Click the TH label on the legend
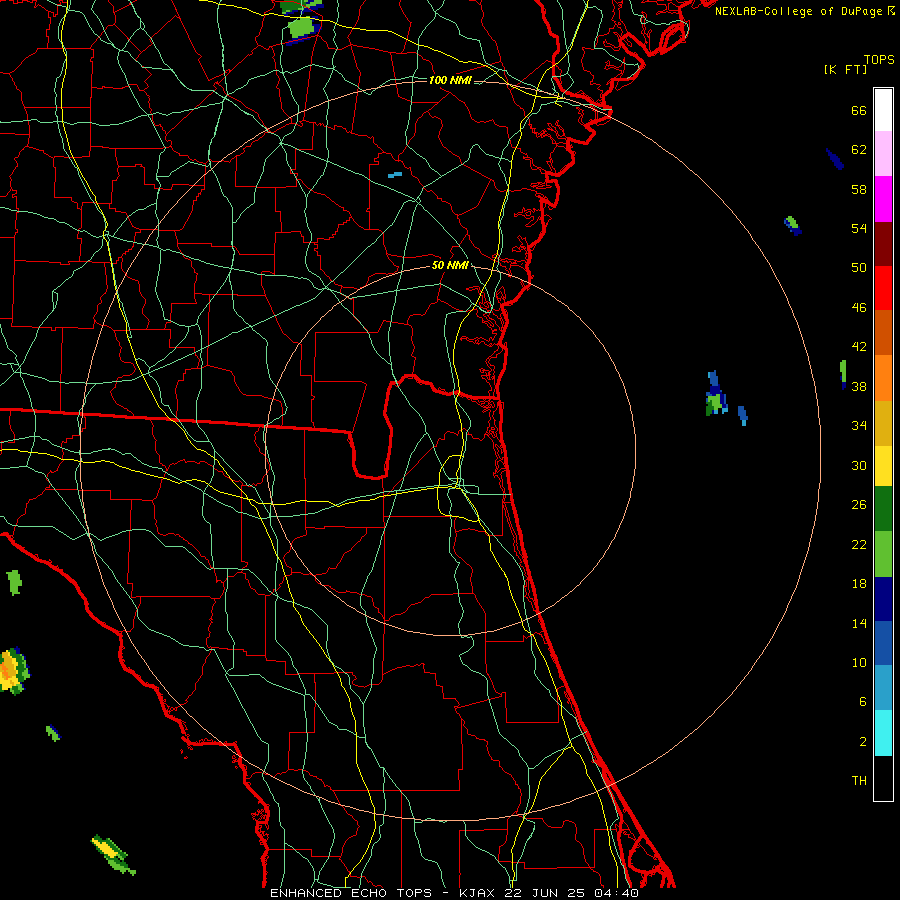The width and height of the screenshot is (900, 900). click(x=859, y=781)
